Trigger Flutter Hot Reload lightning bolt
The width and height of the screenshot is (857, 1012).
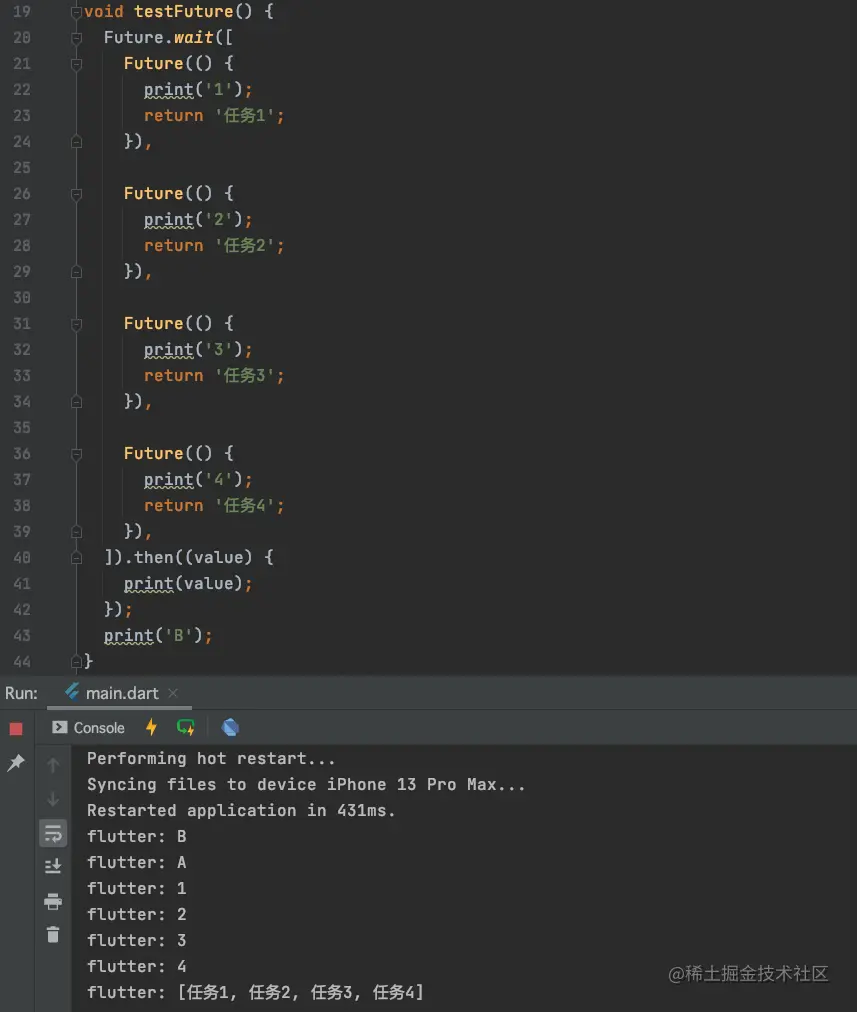152,727
